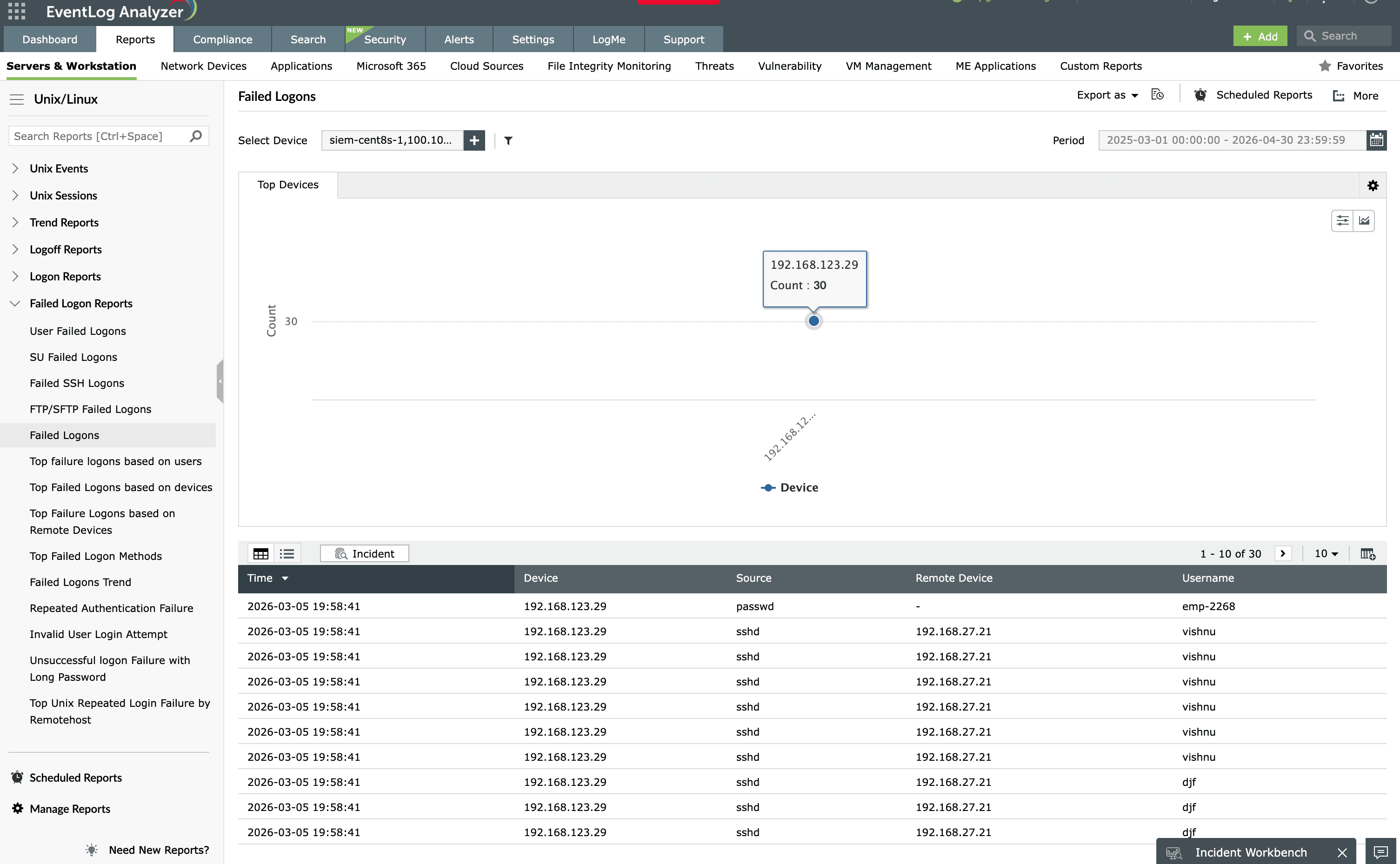Expand the Logon Reports group

click(x=15, y=277)
